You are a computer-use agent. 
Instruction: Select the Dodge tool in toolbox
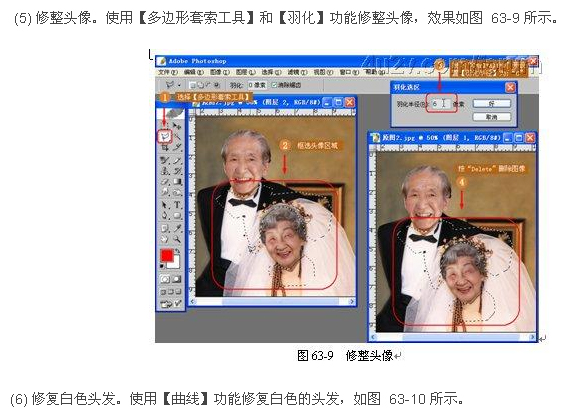tap(177, 192)
